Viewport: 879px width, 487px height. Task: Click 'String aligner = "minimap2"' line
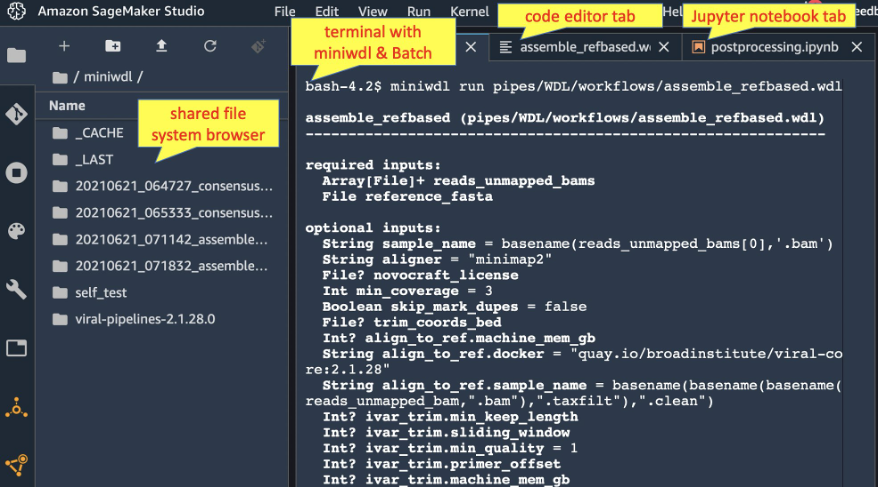437,259
